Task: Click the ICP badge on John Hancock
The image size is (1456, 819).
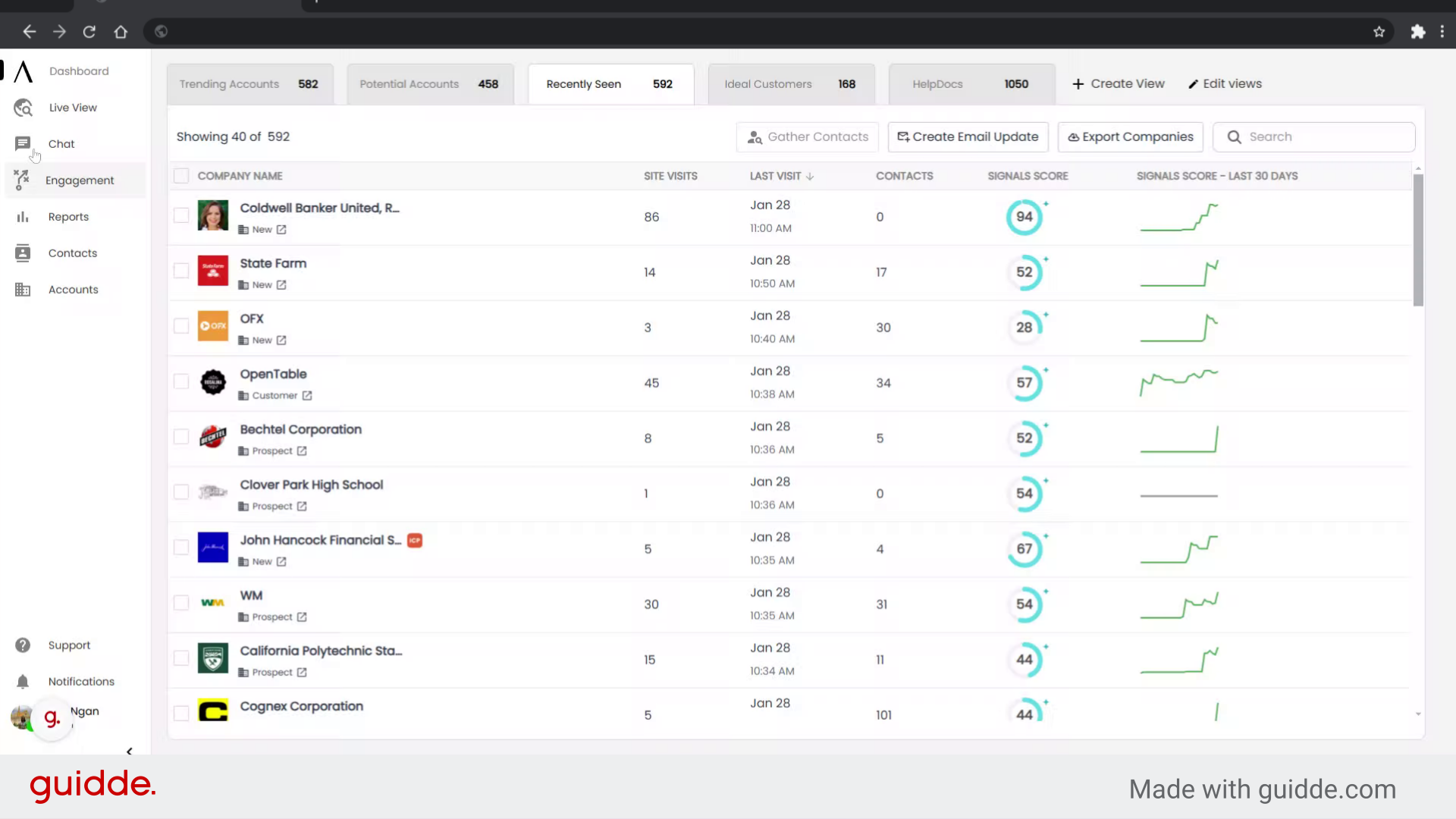Action: pyautogui.click(x=415, y=541)
